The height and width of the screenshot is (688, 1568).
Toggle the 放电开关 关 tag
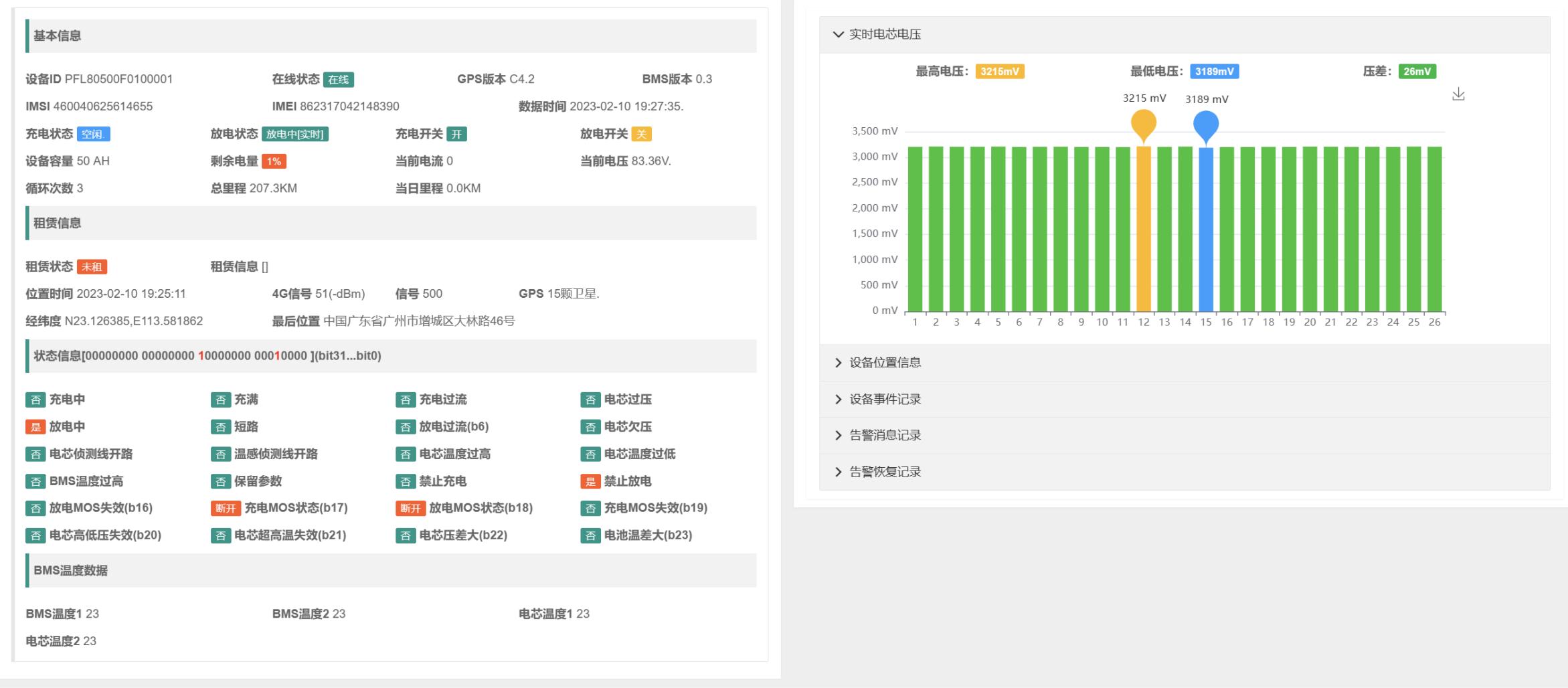coord(641,135)
